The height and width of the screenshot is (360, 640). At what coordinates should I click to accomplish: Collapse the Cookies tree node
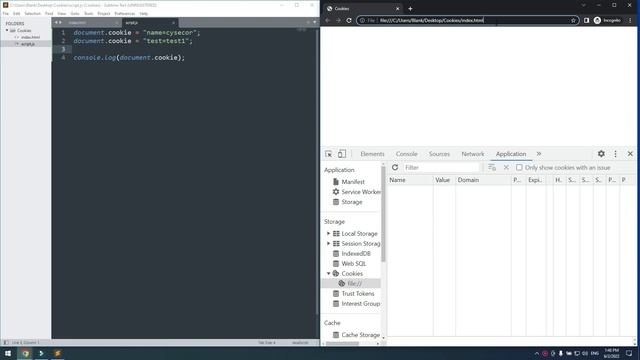click(x=328, y=273)
